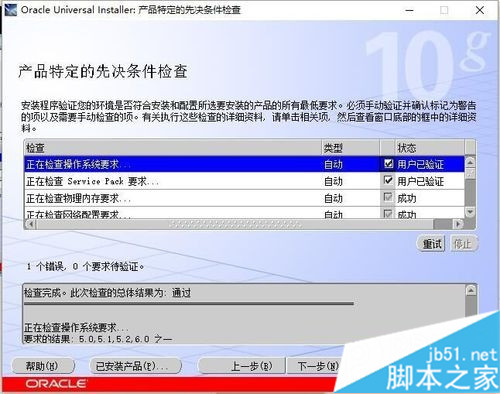The height and width of the screenshot is (394, 500).
Task: Click 重试 (Retry) button
Action: coord(431,244)
